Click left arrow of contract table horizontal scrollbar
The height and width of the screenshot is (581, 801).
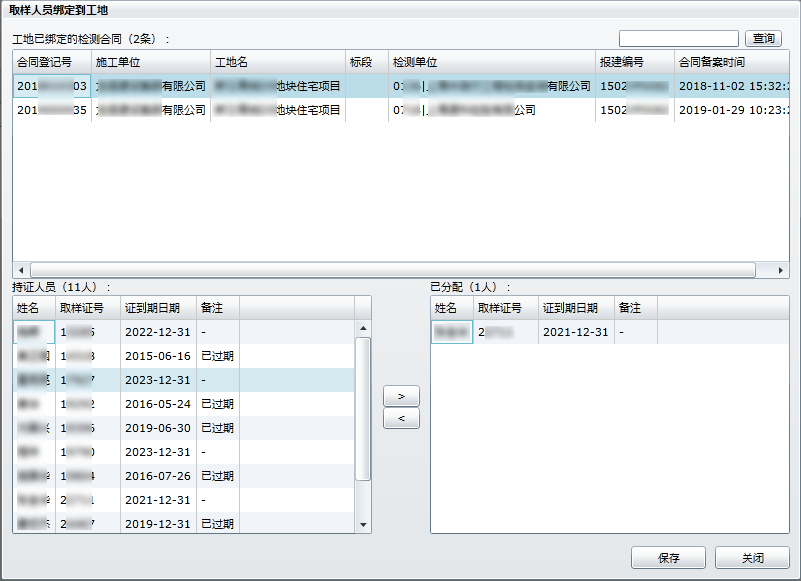[x=20, y=270]
